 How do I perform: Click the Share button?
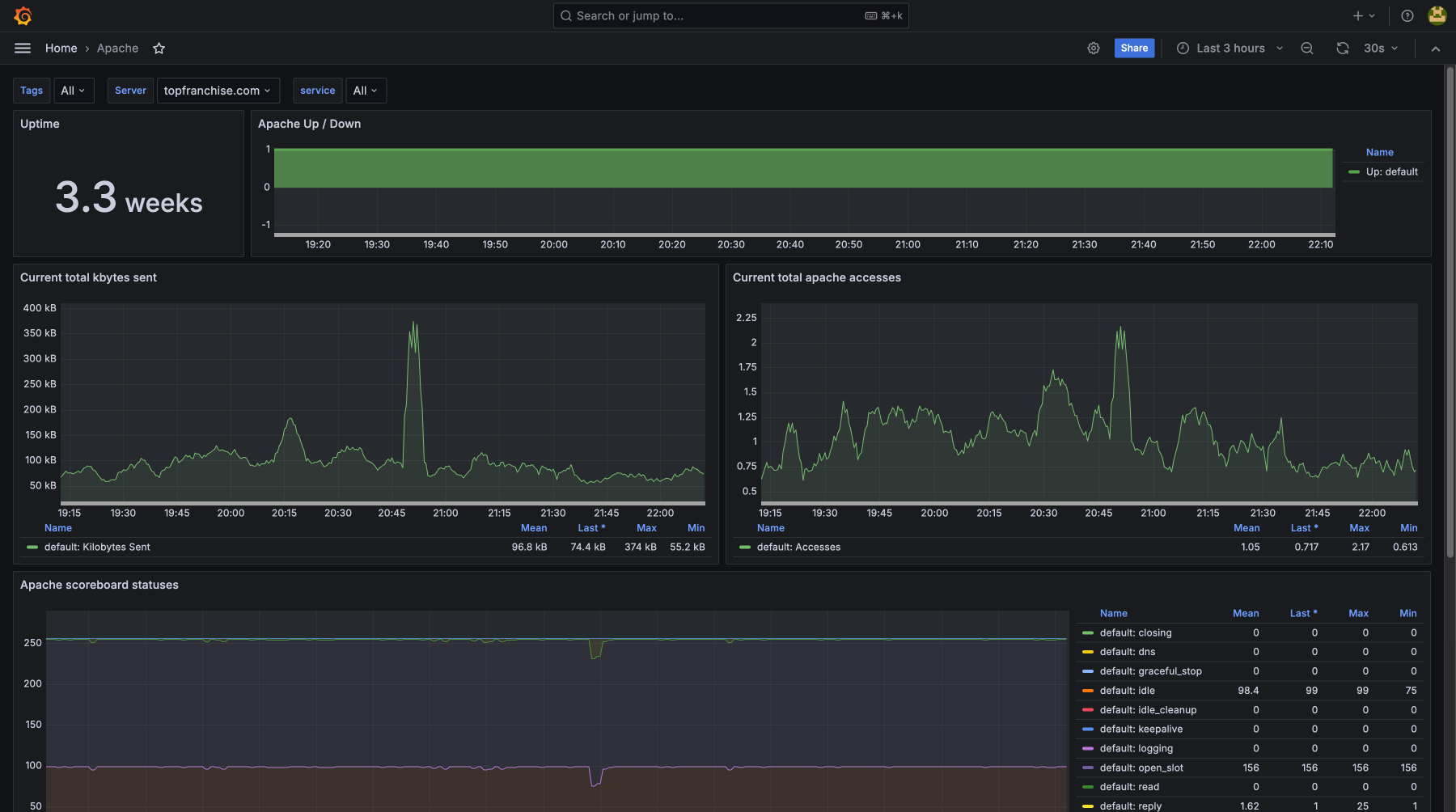click(x=1134, y=49)
